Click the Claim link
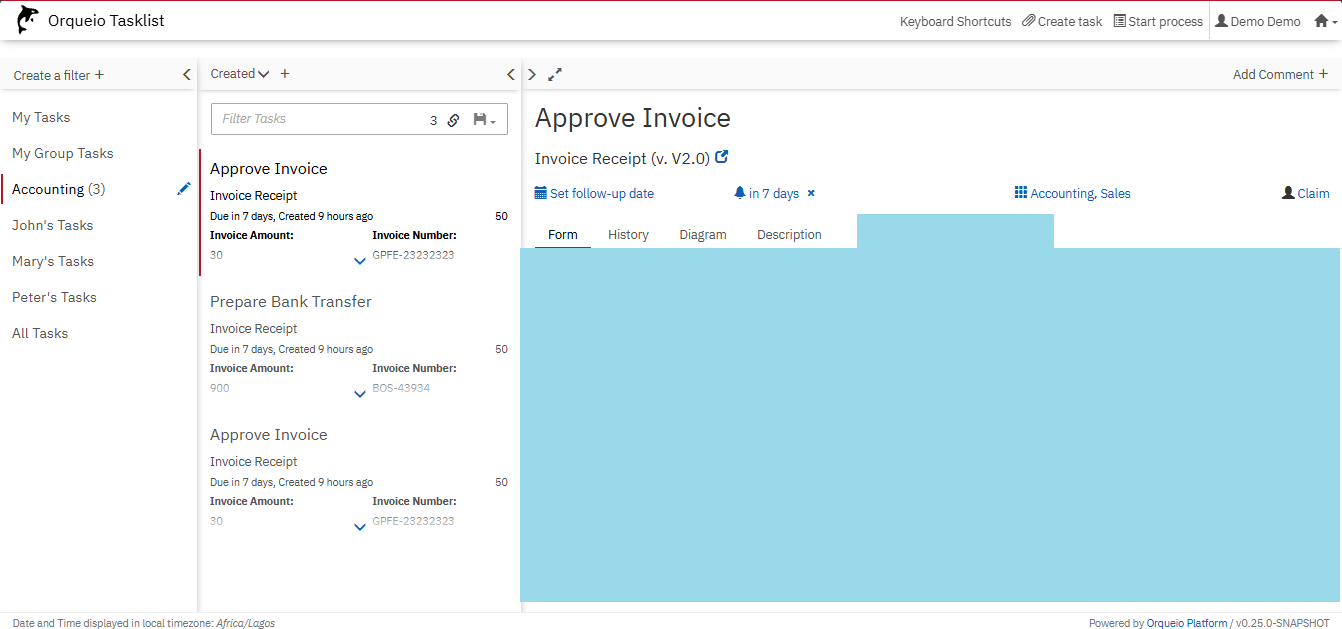The image size is (1342, 629). [x=1312, y=194]
